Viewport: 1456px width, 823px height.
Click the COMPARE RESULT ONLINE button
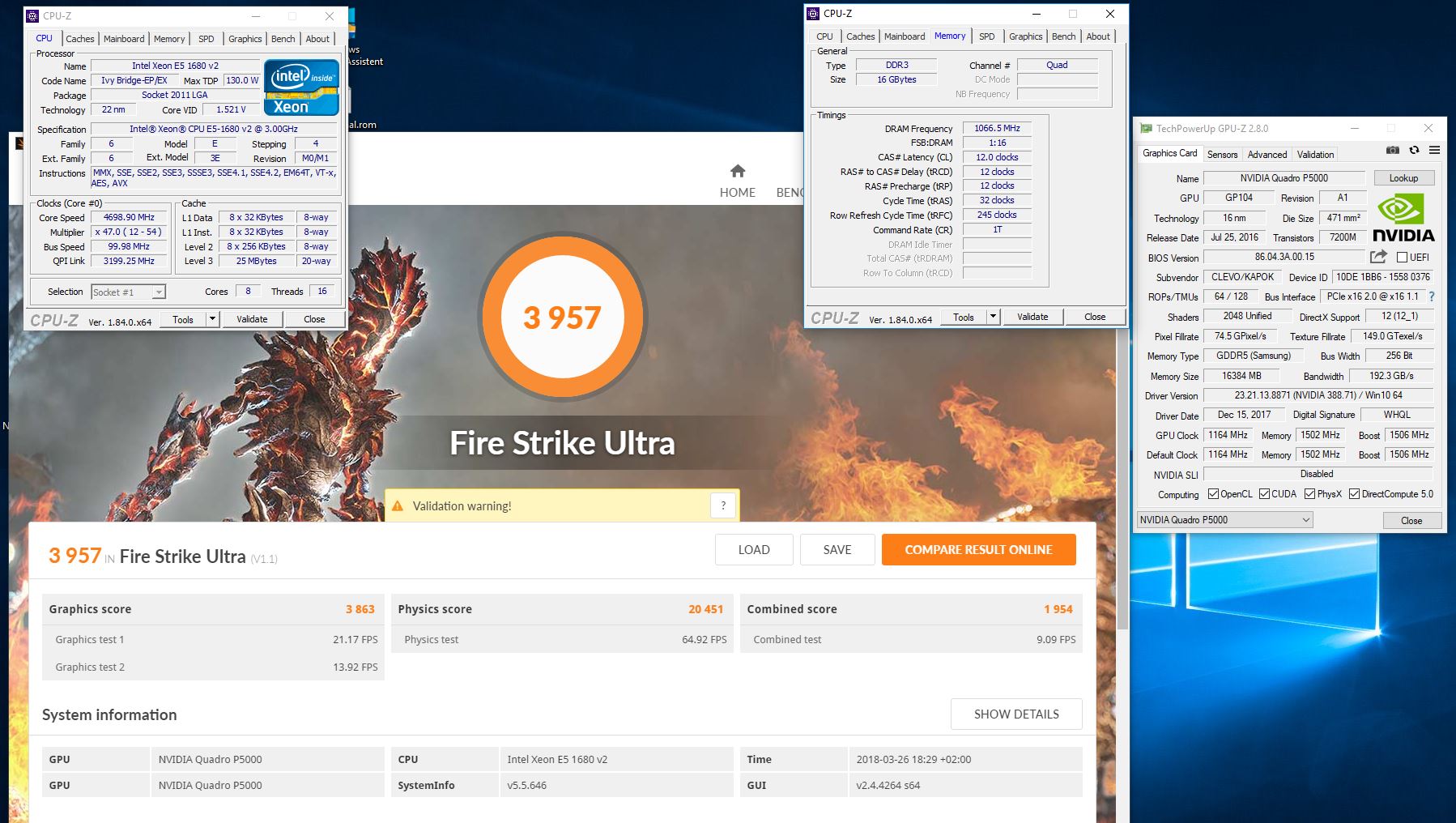coord(979,549)
